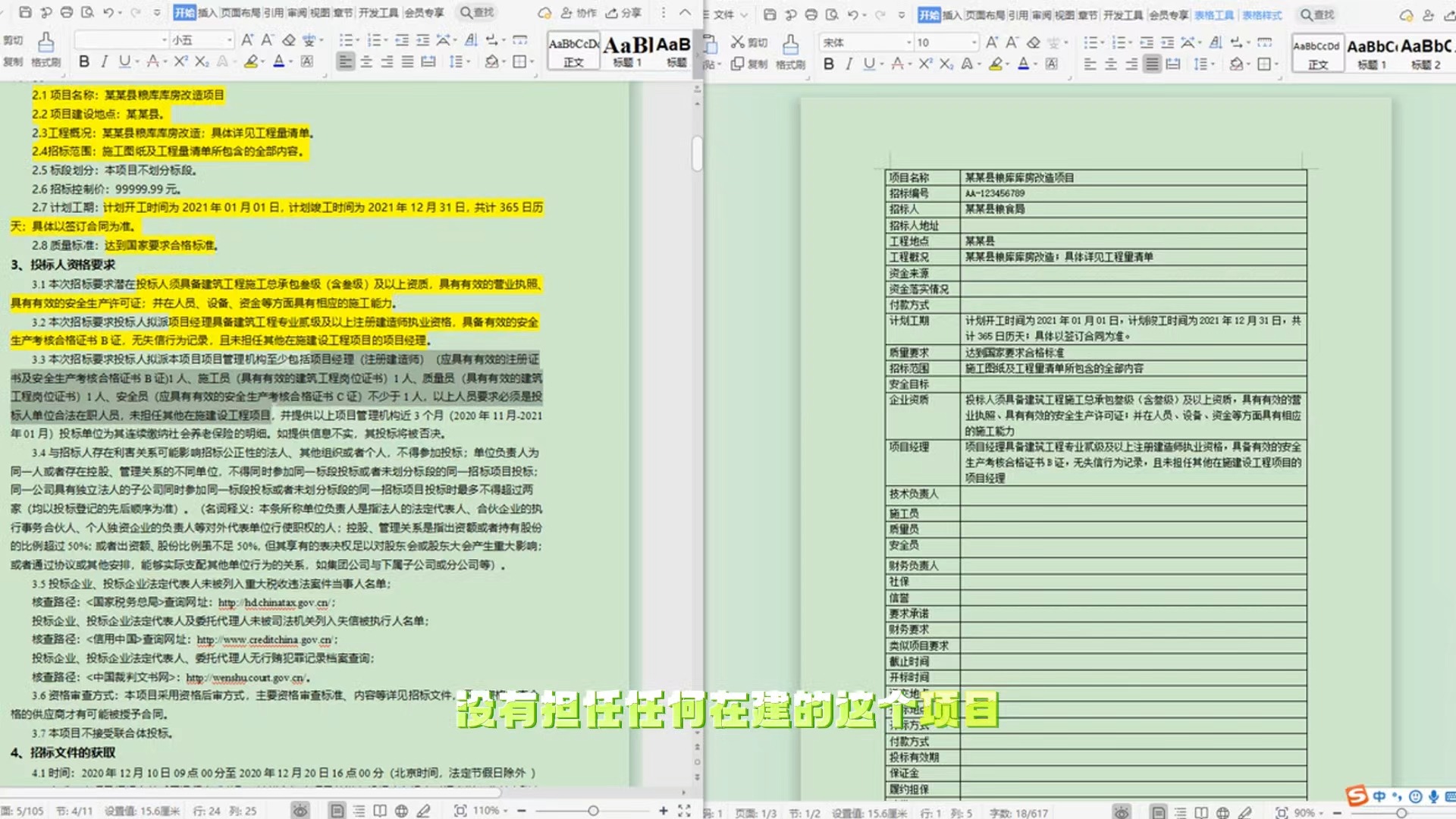The width and height of the screenshot is (1456, 819).
Task: Collapse ribbon chevron in left window
Action: pos(685,13)
